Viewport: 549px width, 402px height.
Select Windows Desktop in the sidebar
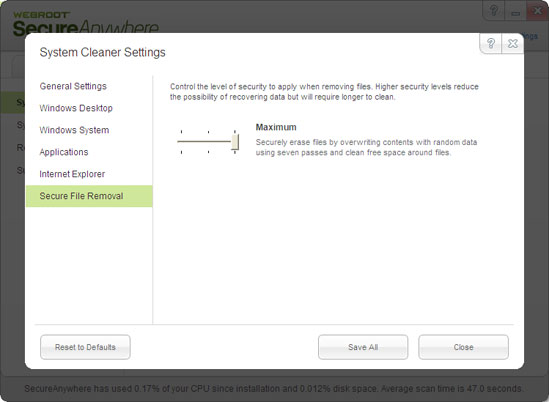(x=76, y=108)
